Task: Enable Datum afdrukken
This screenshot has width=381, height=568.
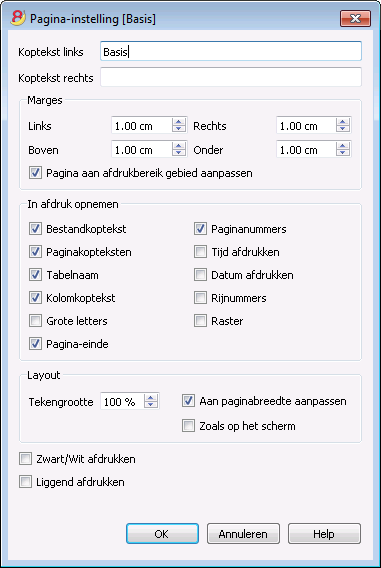Action: [x=200, y=275]
